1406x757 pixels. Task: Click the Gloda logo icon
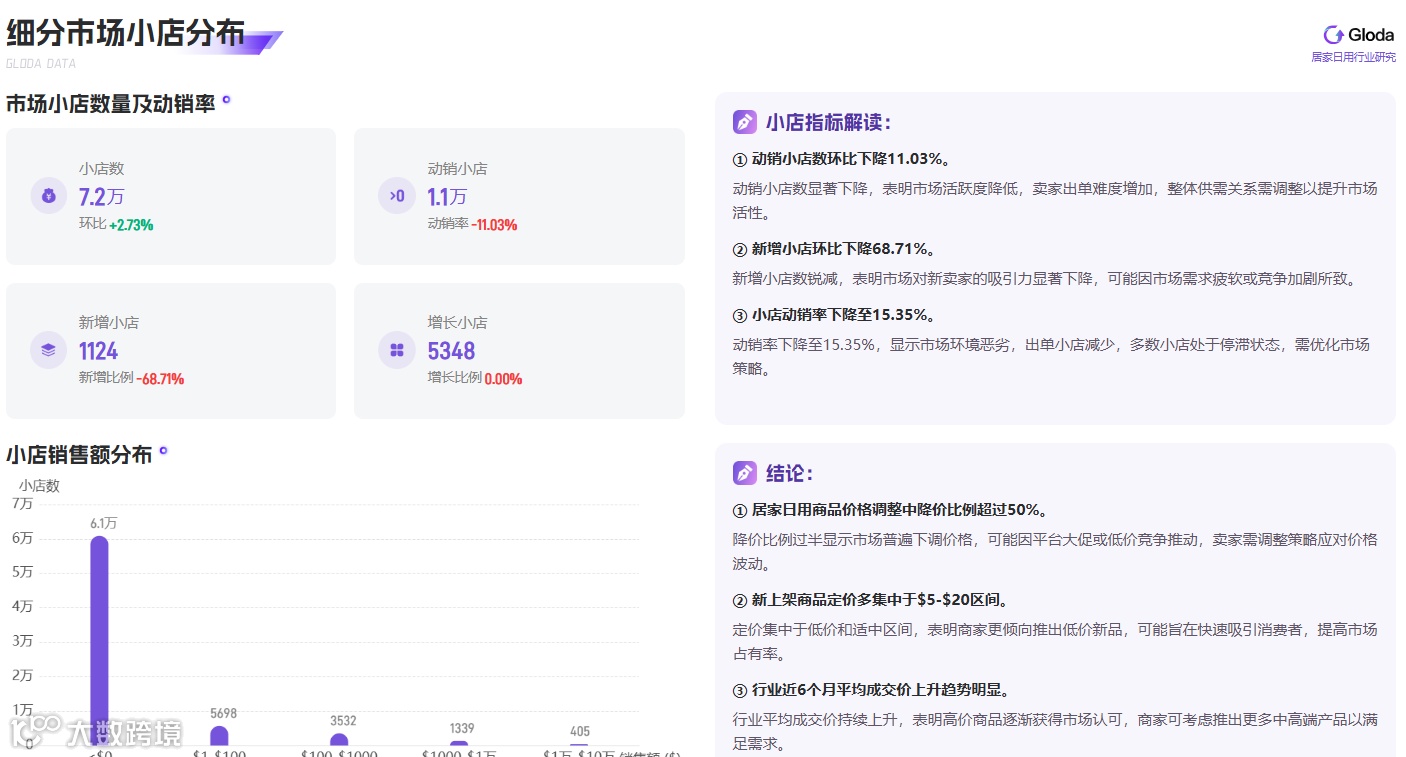(x=1333, y=35)
